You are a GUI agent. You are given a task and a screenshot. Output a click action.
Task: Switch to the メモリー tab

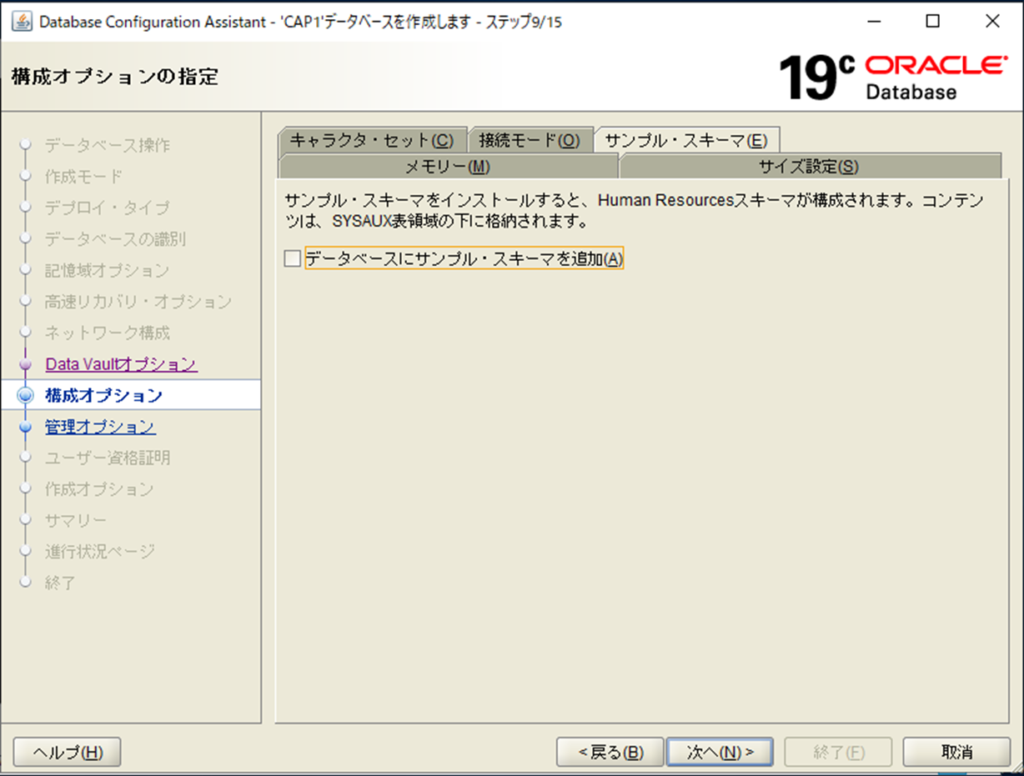(447, 167)
